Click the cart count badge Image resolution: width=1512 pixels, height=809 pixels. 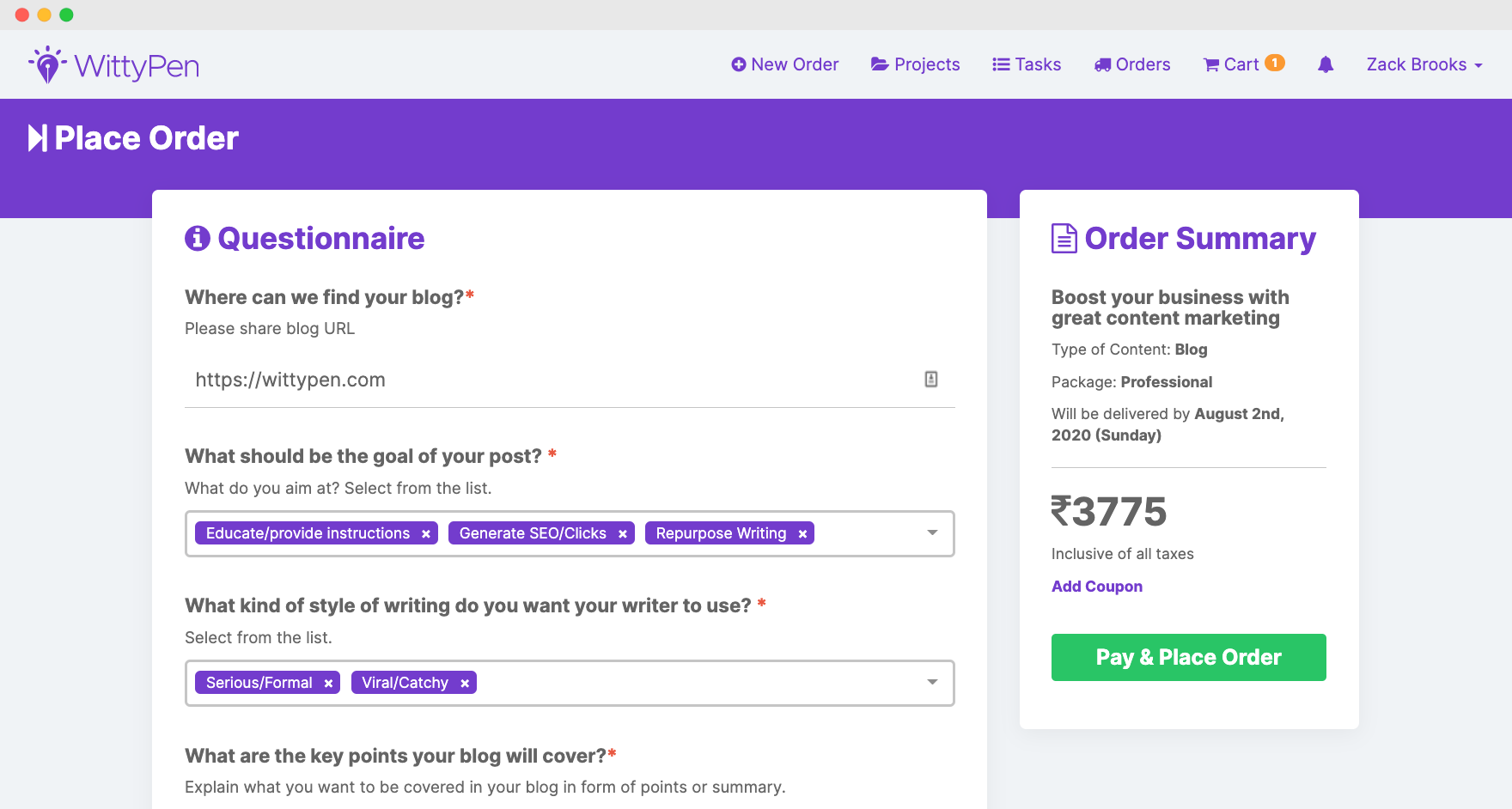coord(1275,63)
